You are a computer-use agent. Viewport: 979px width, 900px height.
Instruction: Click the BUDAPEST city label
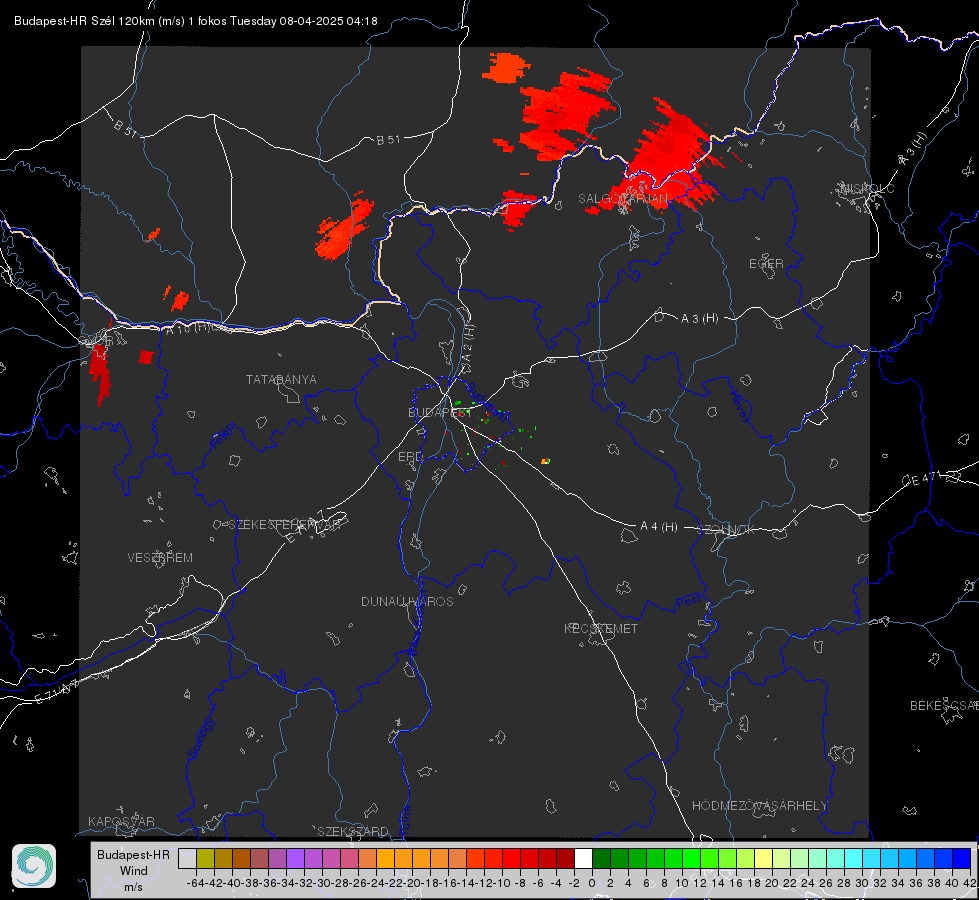[440, 413]
